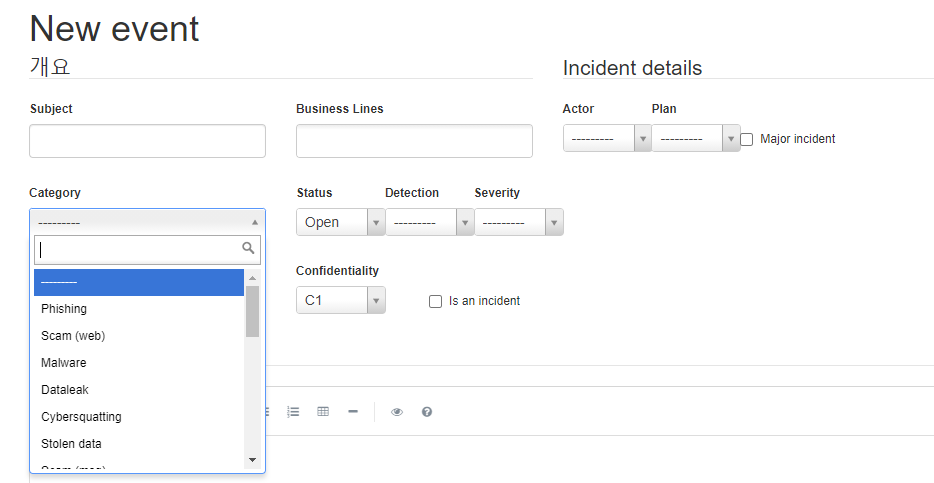Toggle preview with the eye icon
The width and height of the screenshot is (934, 483).
pos(397,412)
